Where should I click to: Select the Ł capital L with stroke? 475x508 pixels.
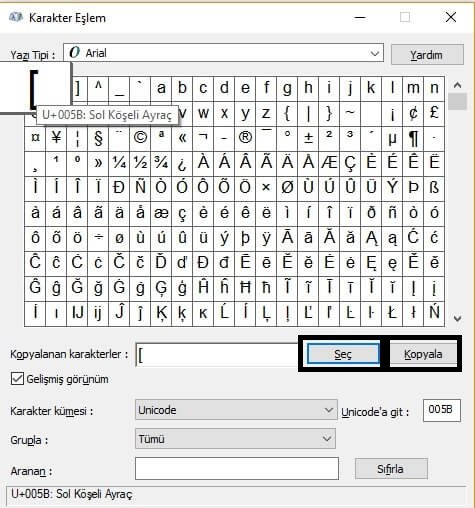coord(392,313)
